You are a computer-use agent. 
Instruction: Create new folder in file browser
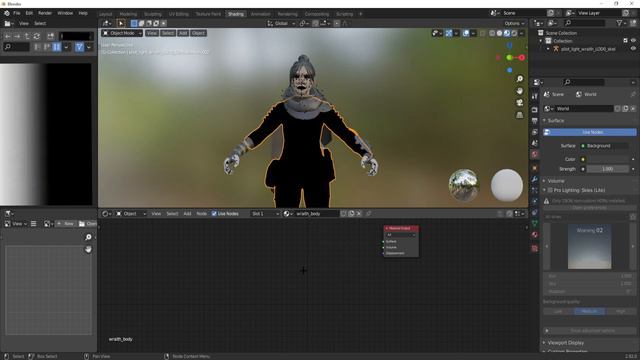tap(51, 36)
